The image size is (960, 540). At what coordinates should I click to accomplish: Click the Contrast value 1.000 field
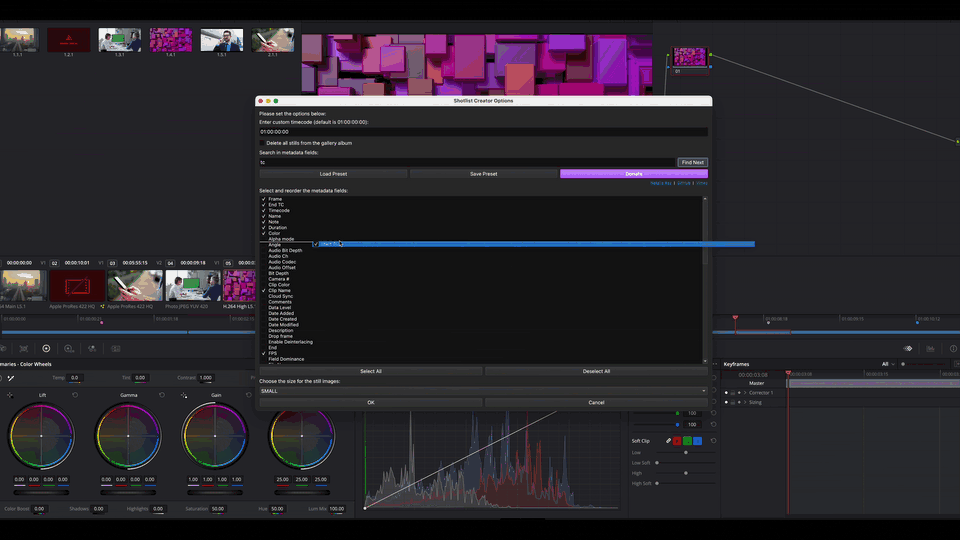(206, 378)
